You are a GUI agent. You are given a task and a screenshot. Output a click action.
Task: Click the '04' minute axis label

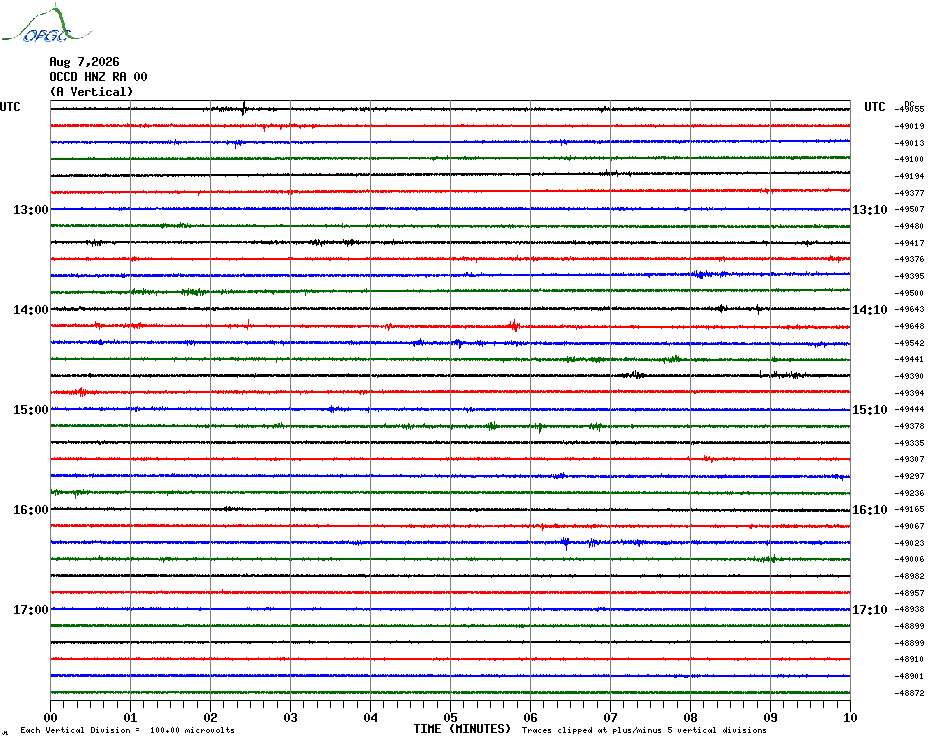[371, 717]
